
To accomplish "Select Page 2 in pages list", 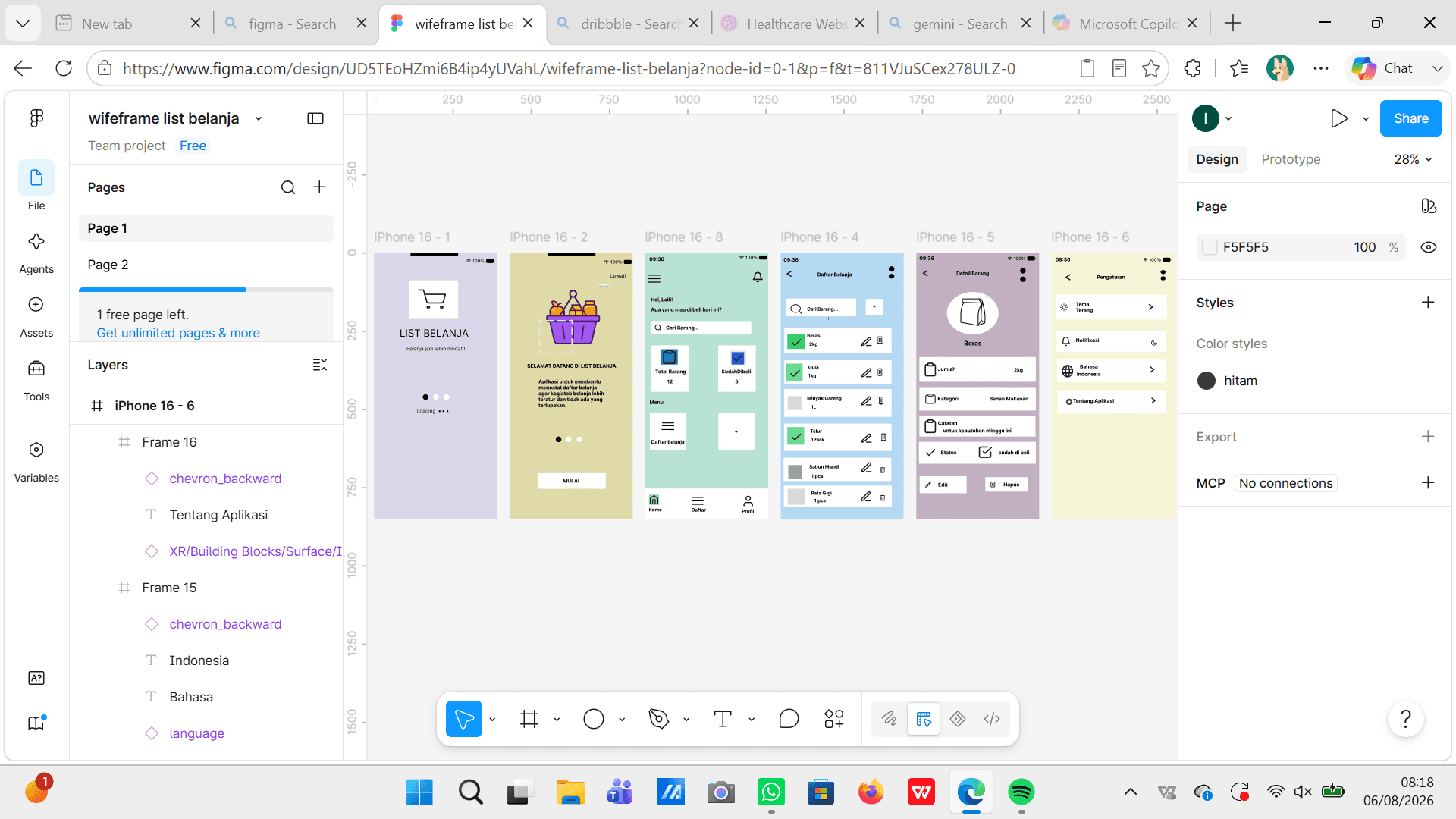I will click(206, 265).
